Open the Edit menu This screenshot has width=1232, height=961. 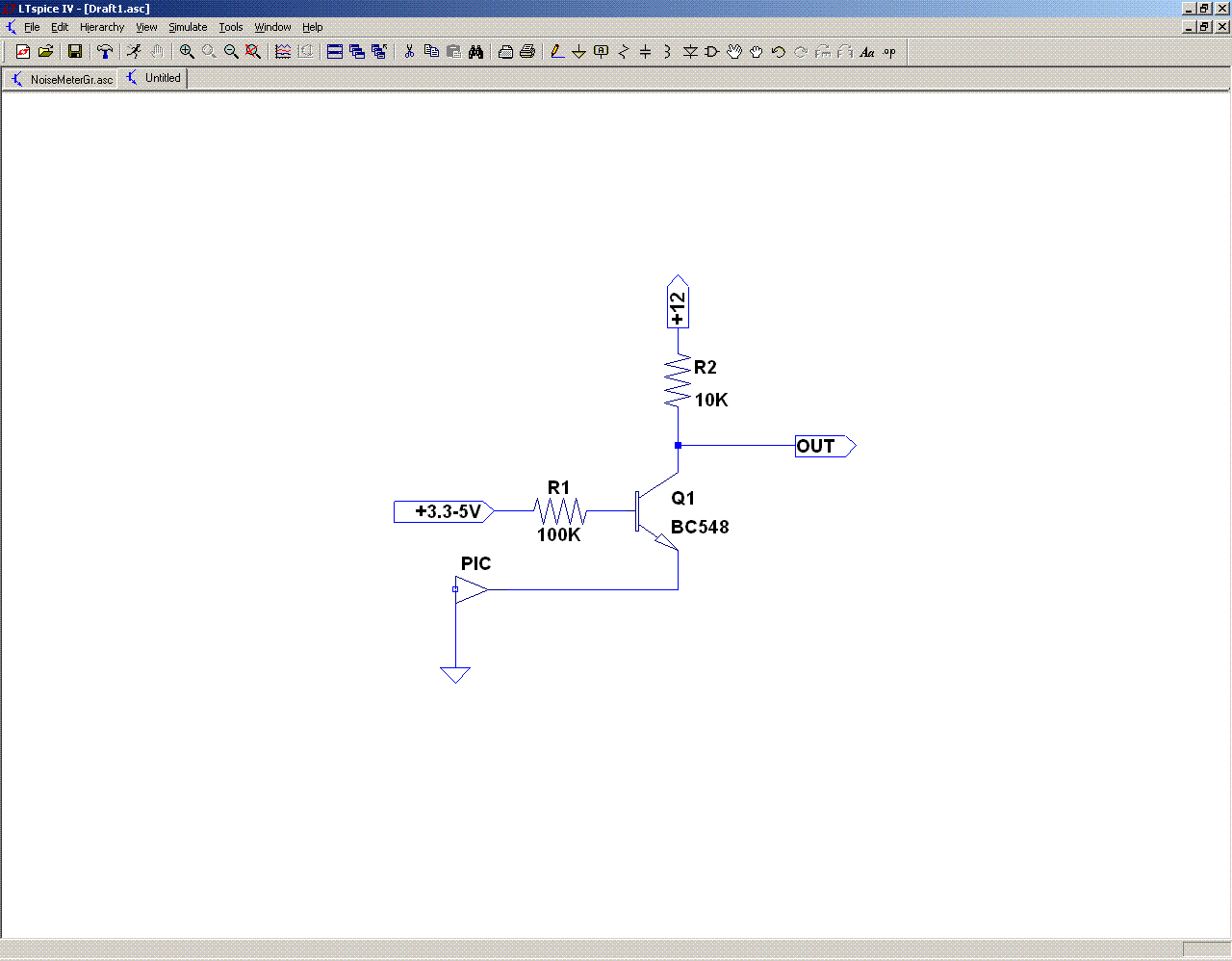[60, 27]
